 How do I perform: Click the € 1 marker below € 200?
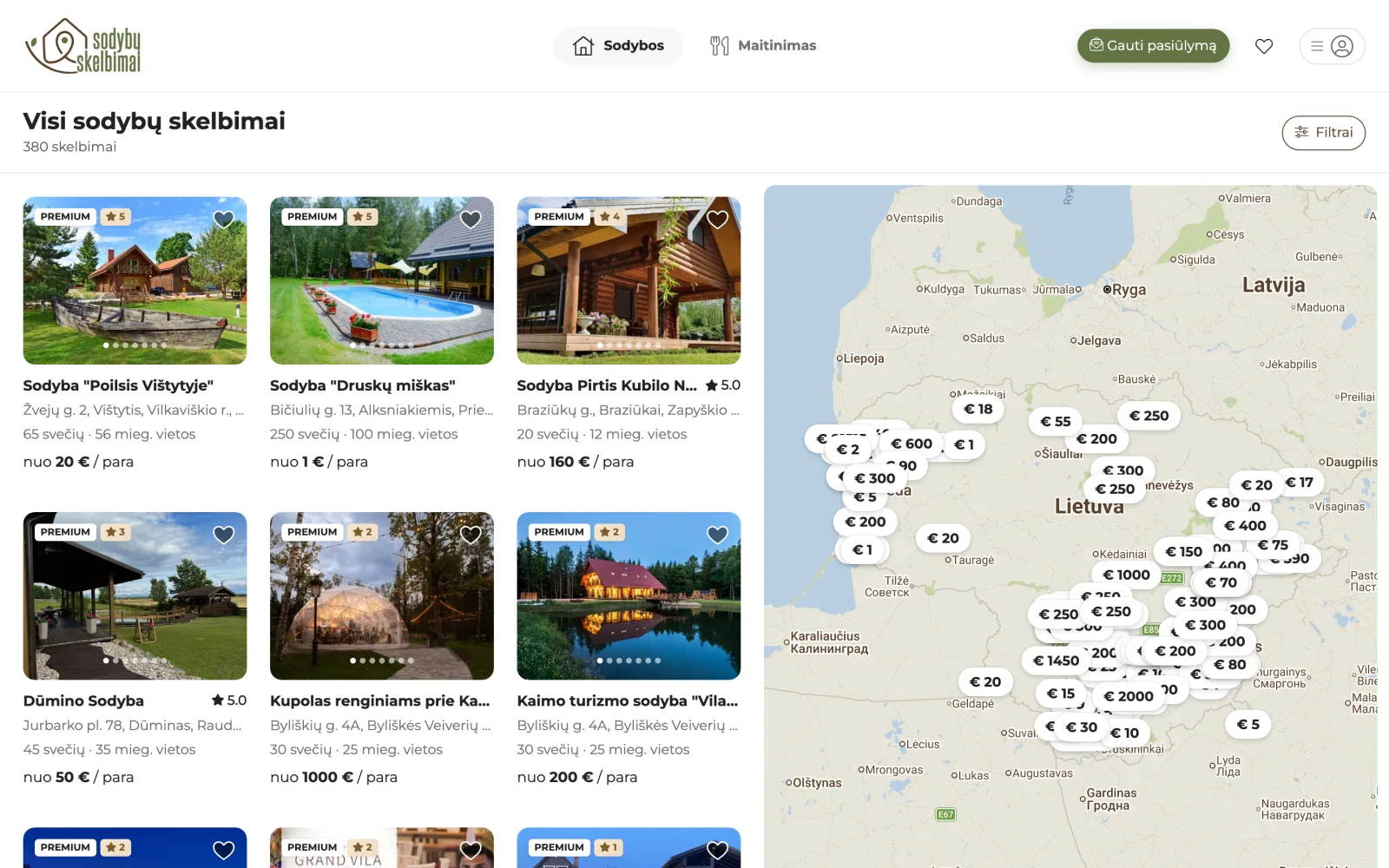[x=862, y=549]
